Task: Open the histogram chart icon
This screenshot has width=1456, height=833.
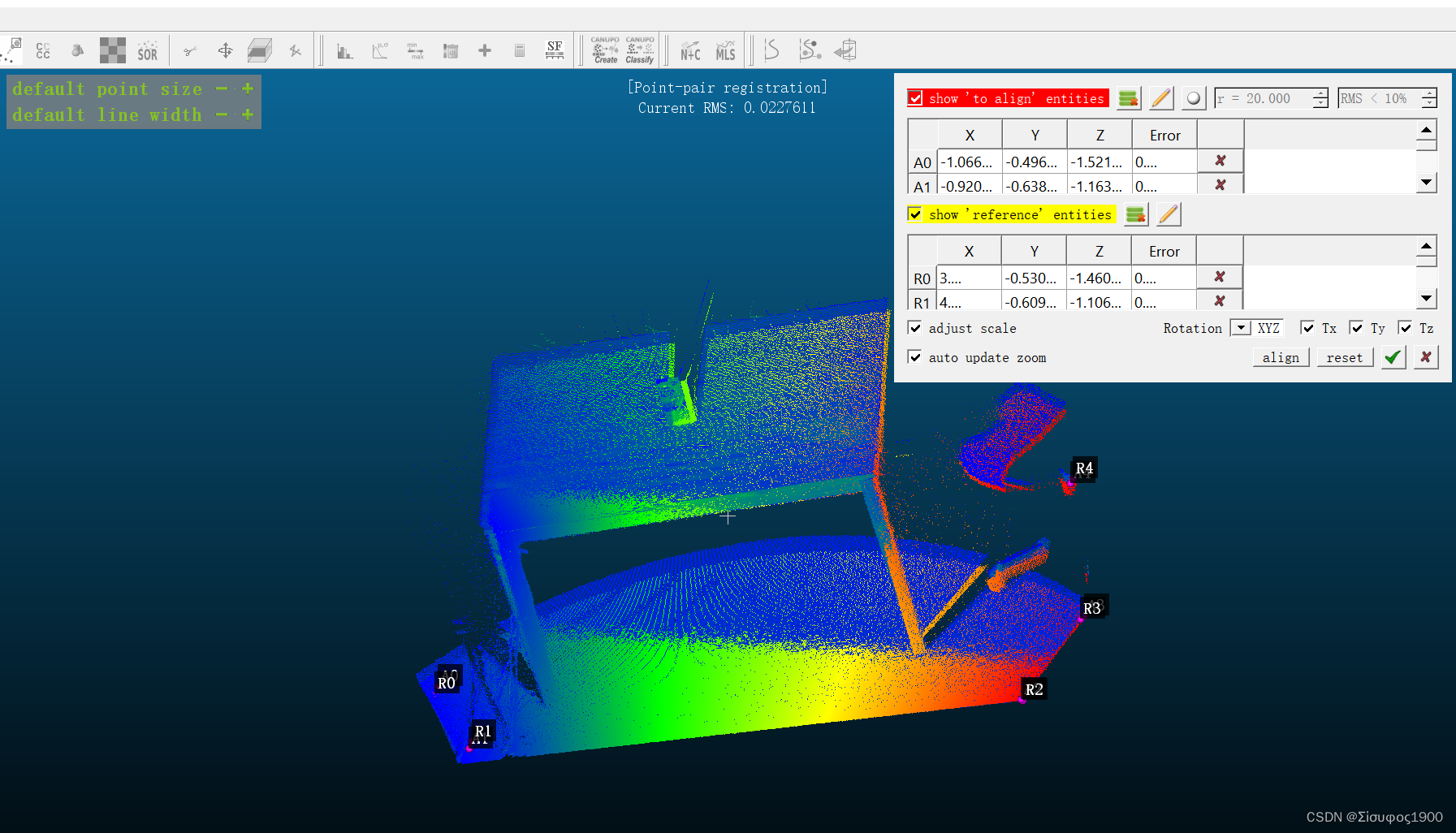Action: [x=345, y=51]
